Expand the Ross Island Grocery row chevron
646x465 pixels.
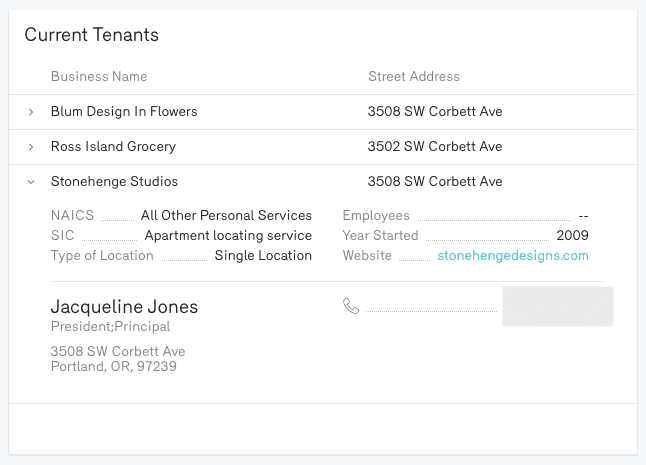[x=31, y=147]
